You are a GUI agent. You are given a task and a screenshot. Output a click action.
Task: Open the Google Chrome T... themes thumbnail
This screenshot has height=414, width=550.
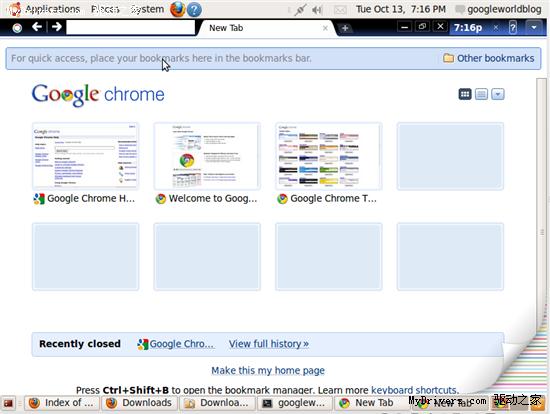tap(329, 156)
